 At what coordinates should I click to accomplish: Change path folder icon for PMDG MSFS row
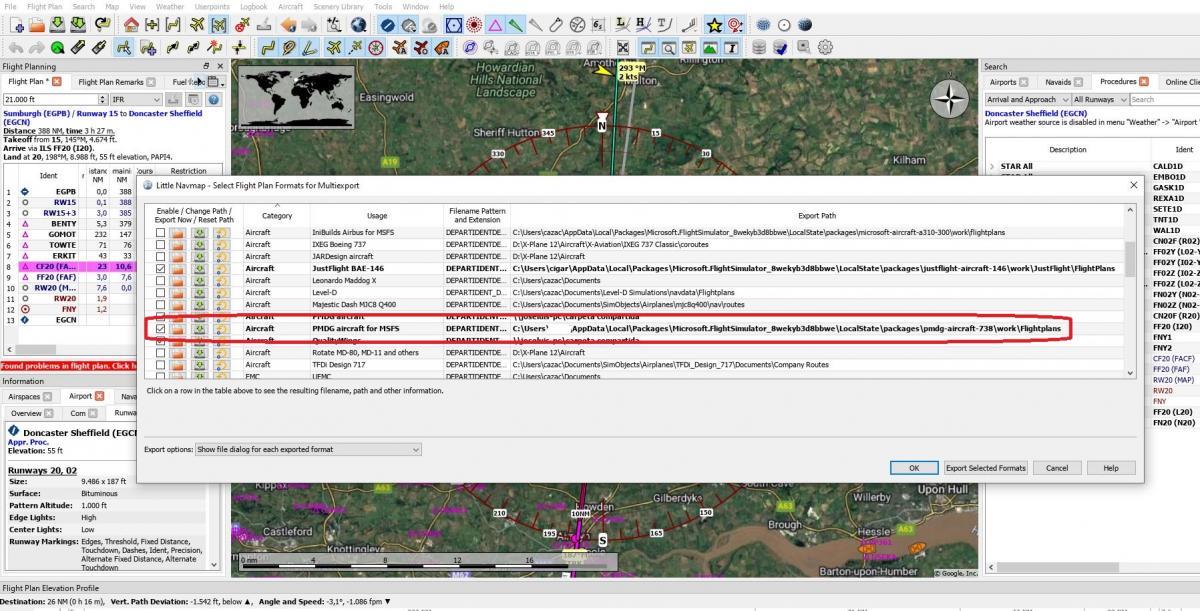[x=177, y=328]
